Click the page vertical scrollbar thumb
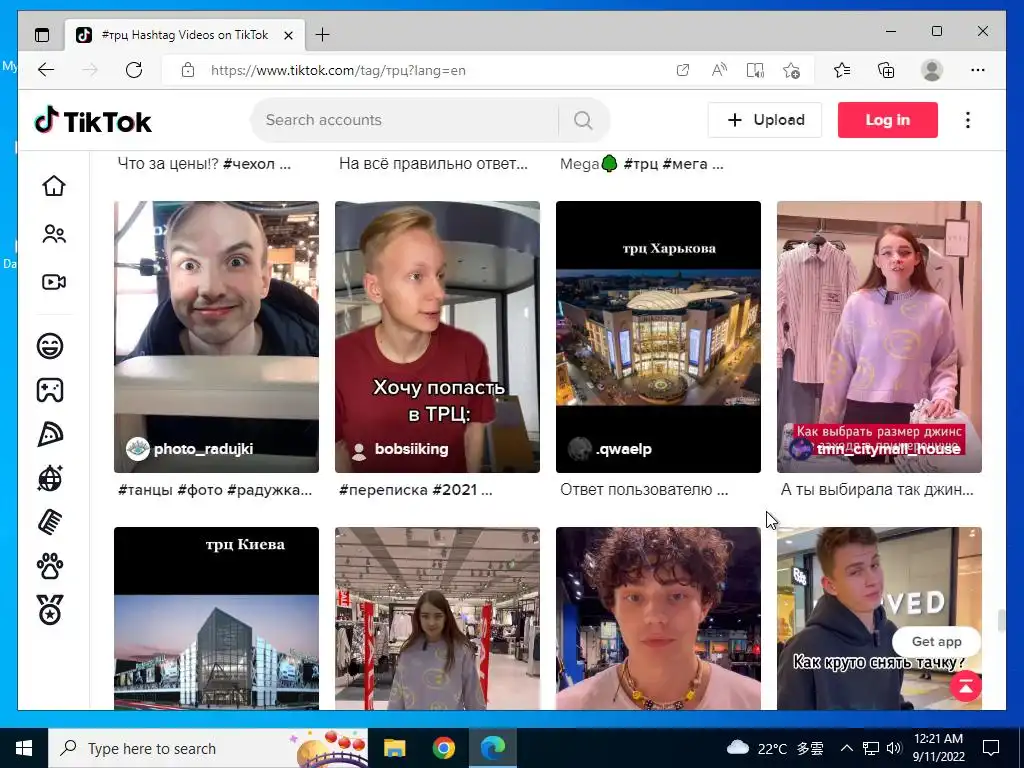The image size is (1024, 768). point(1000,620)
